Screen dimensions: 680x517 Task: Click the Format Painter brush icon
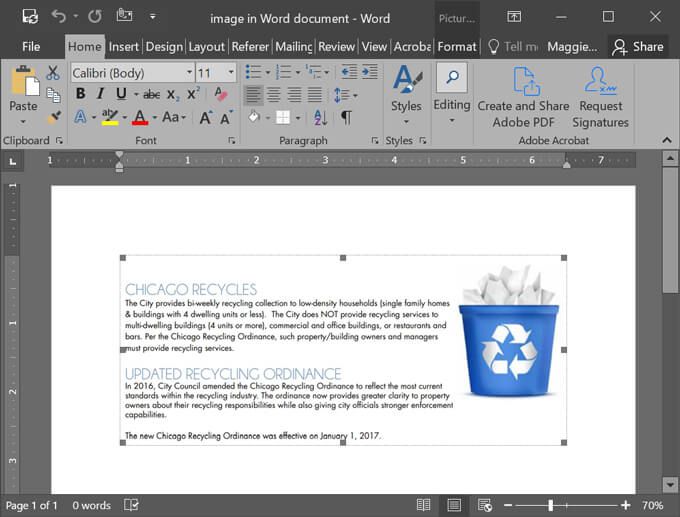[53, 117]
